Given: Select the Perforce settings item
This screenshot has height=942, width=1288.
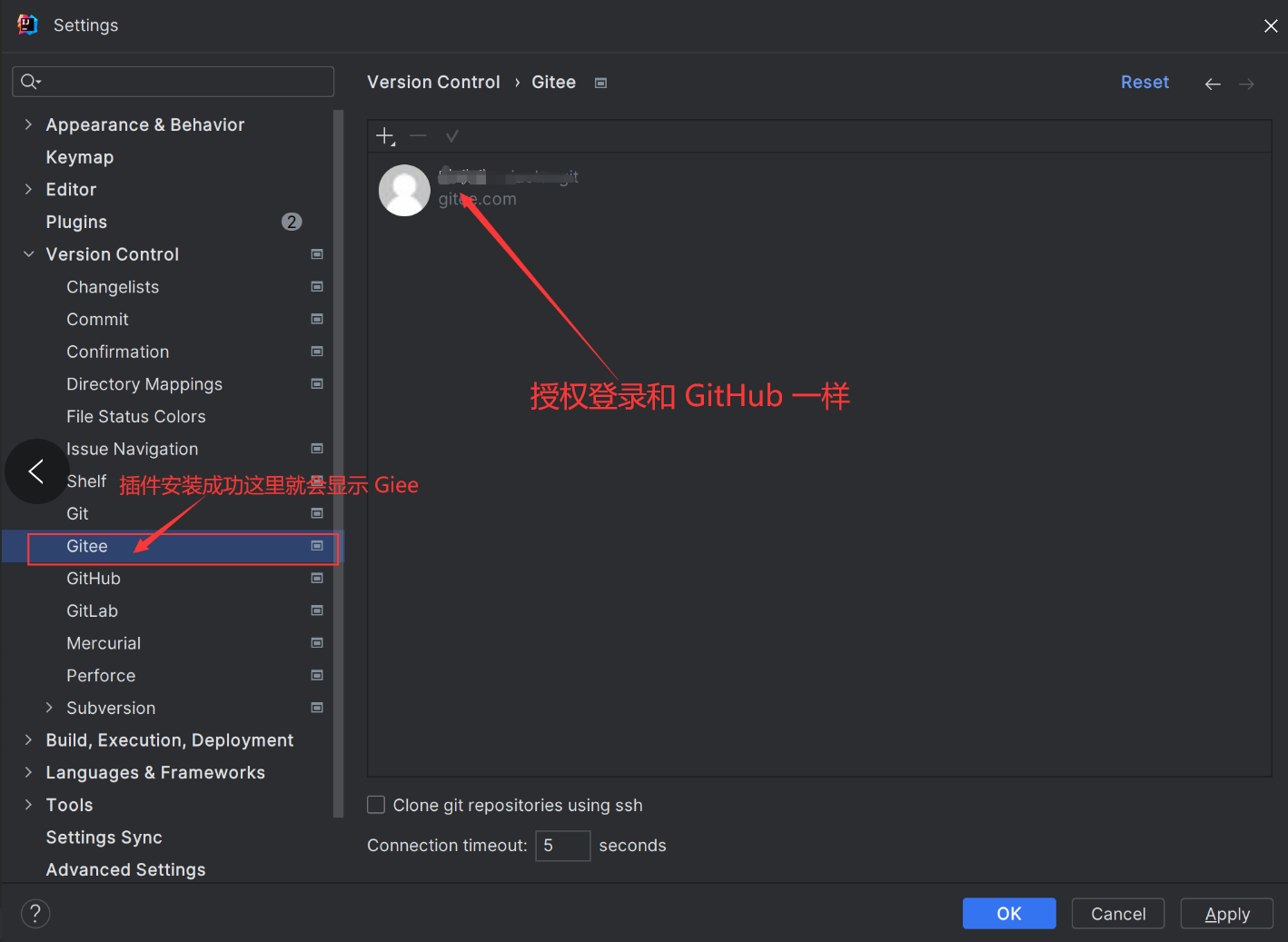Looking at the screenshot, I should [101, 676].
